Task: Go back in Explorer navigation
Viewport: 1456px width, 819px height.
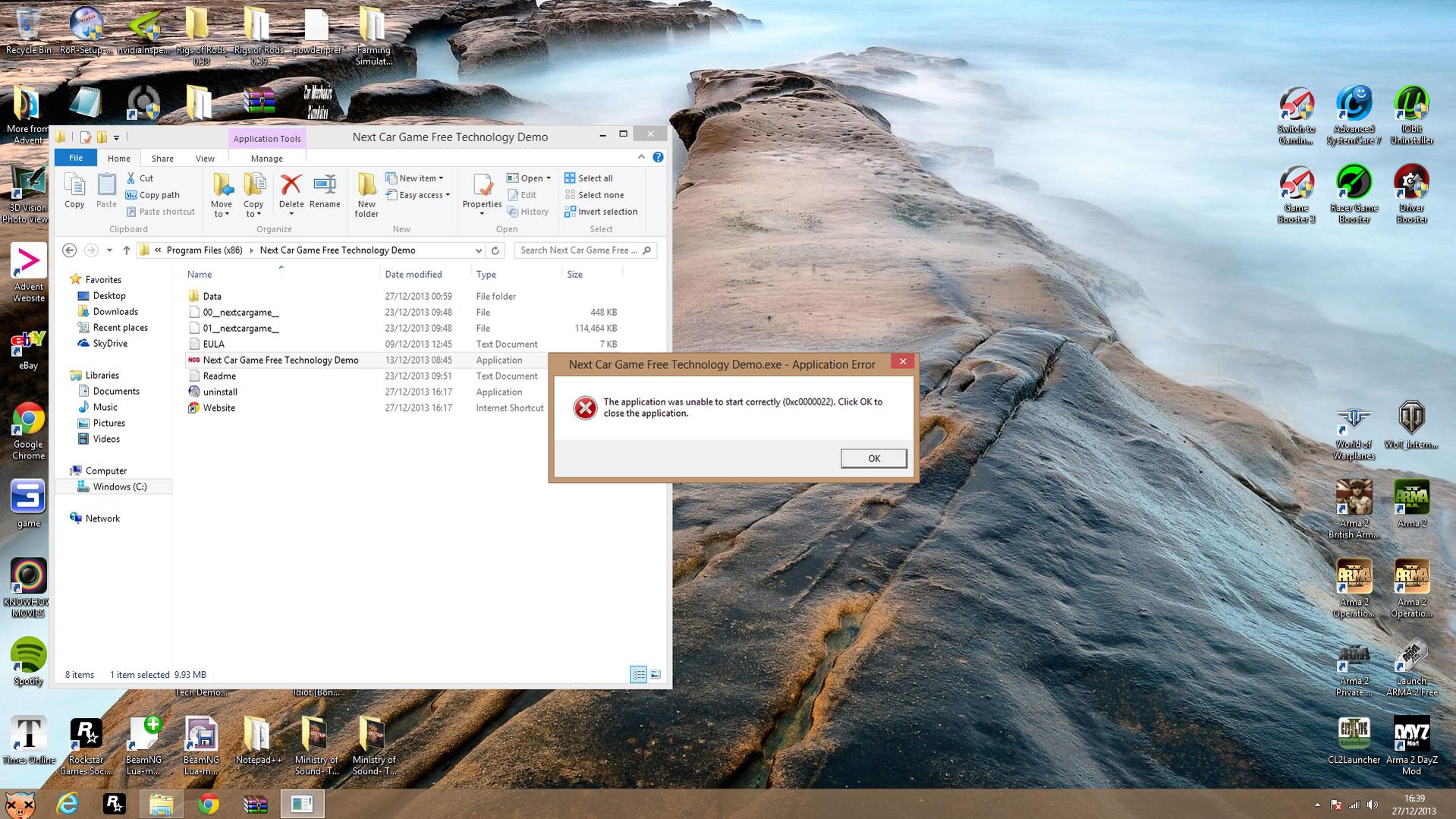Action: (69, 250)
